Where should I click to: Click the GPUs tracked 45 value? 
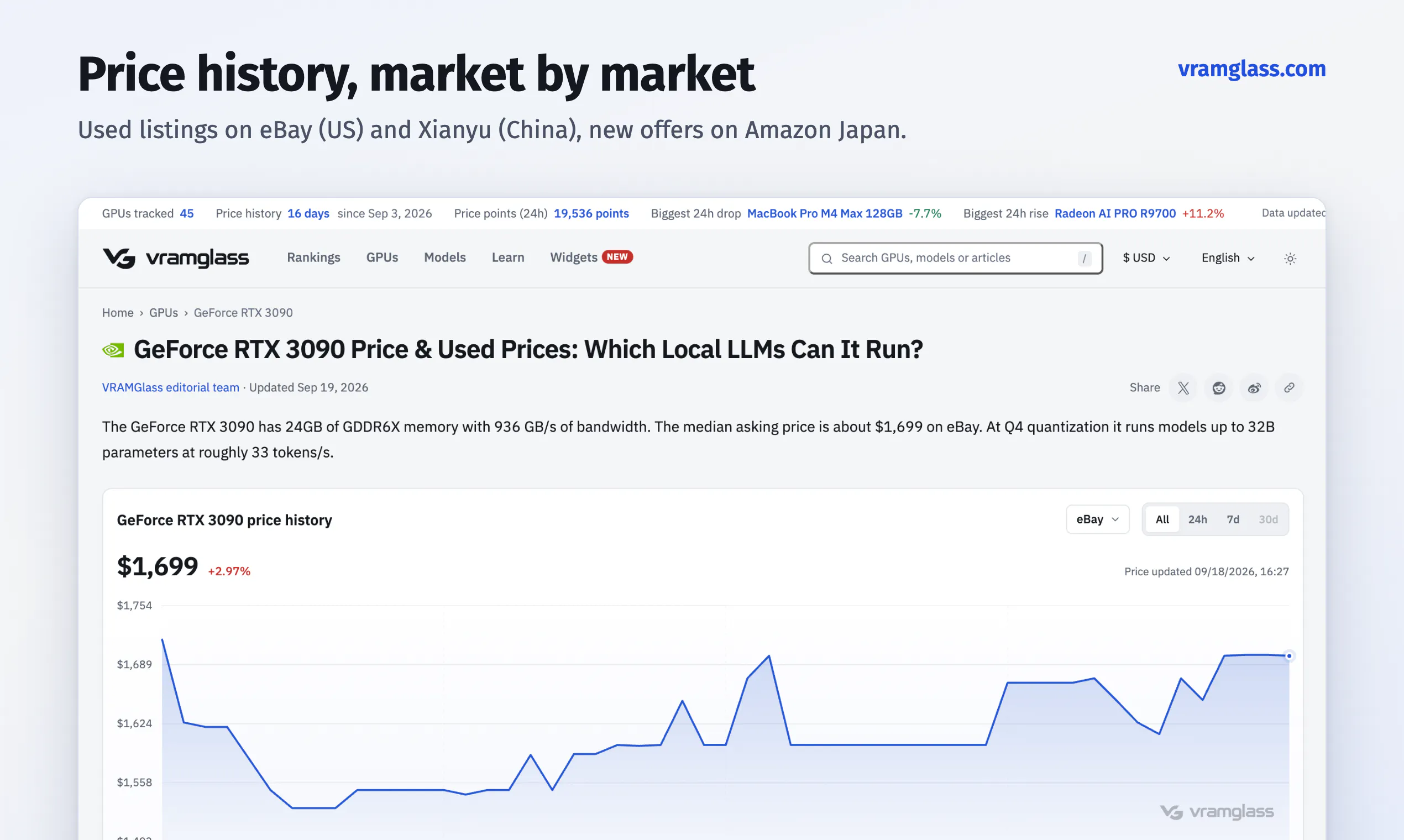187,213
